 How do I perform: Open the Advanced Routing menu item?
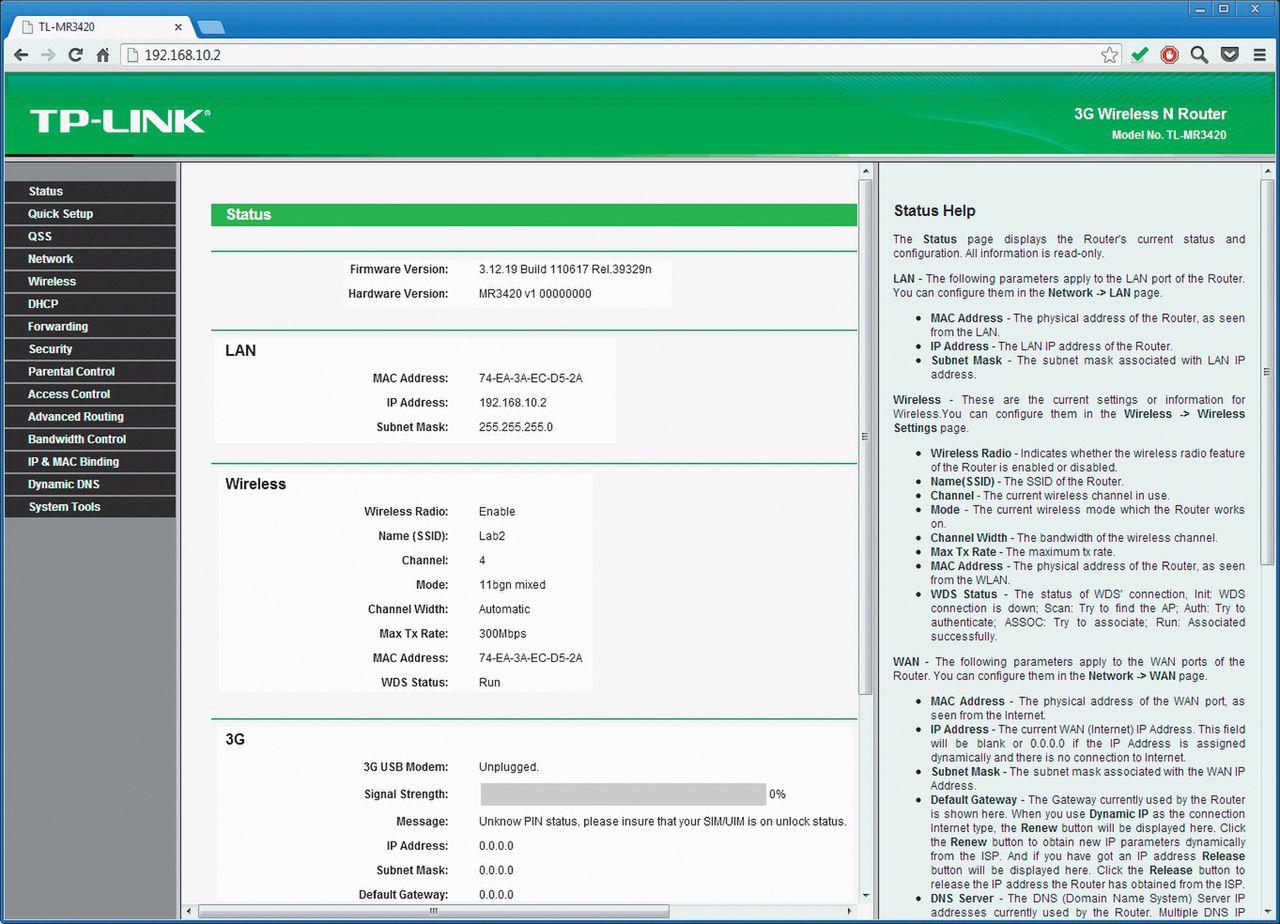coord(90,416)
